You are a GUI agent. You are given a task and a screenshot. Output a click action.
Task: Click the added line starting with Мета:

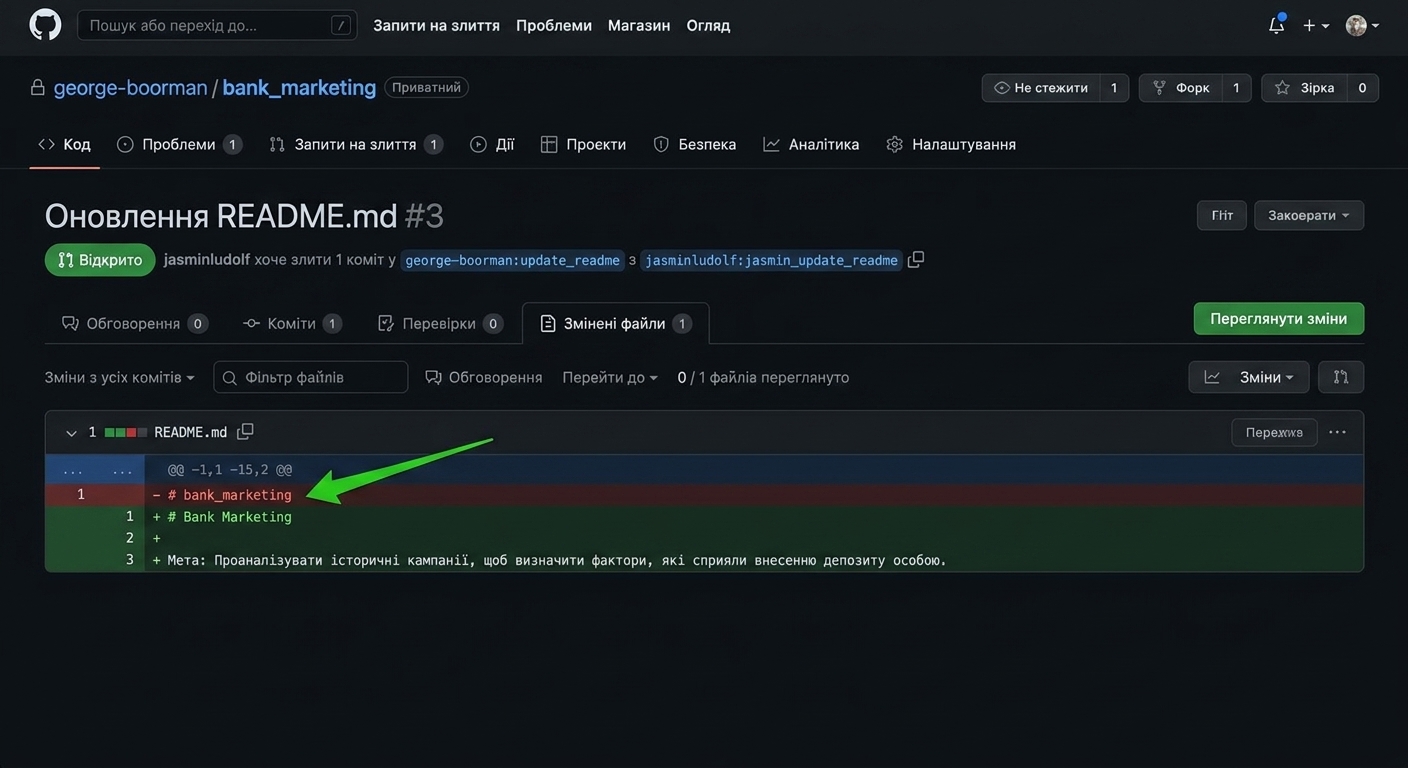704,560
